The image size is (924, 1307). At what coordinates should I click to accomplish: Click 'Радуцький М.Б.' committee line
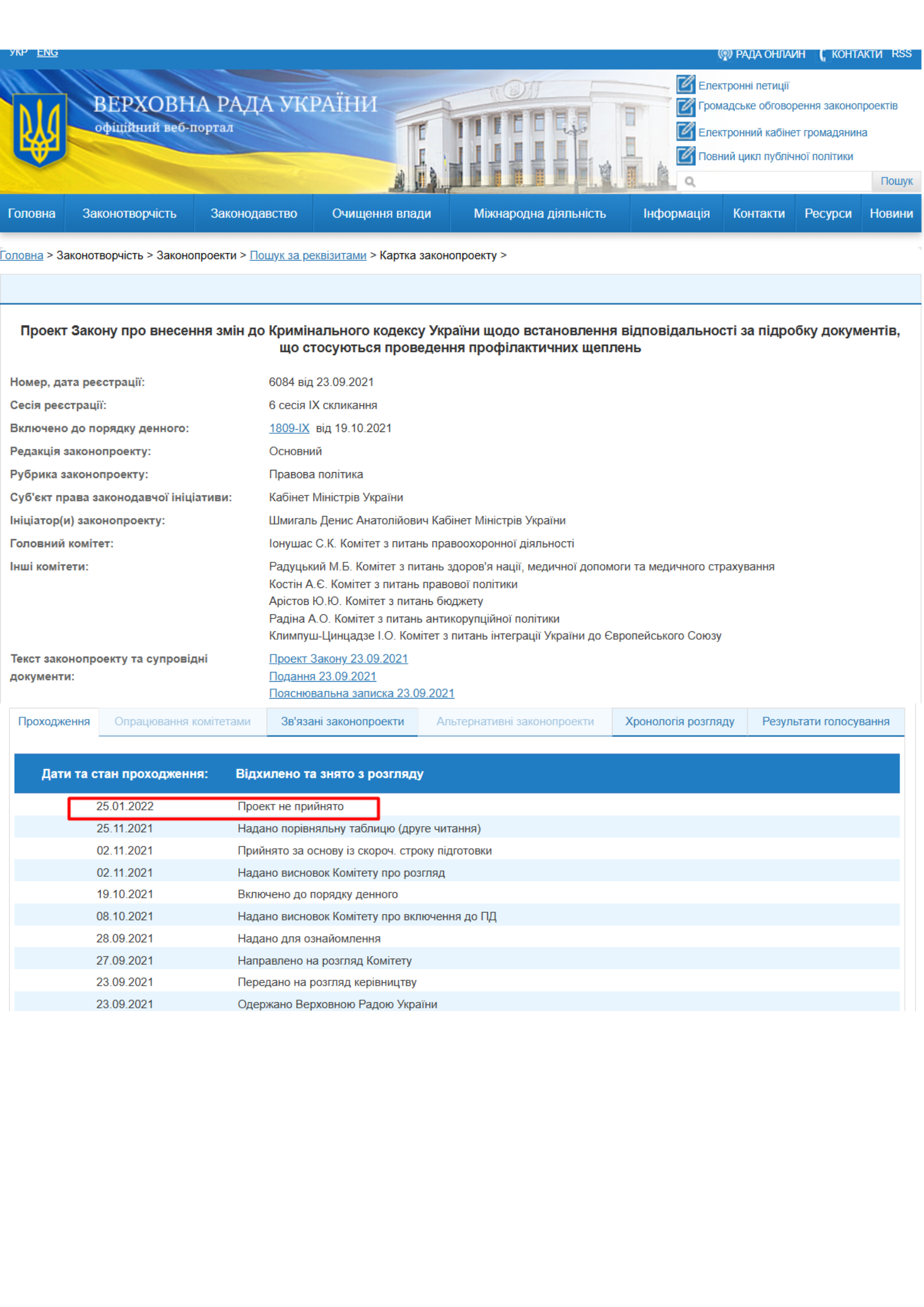pos(522,567)
